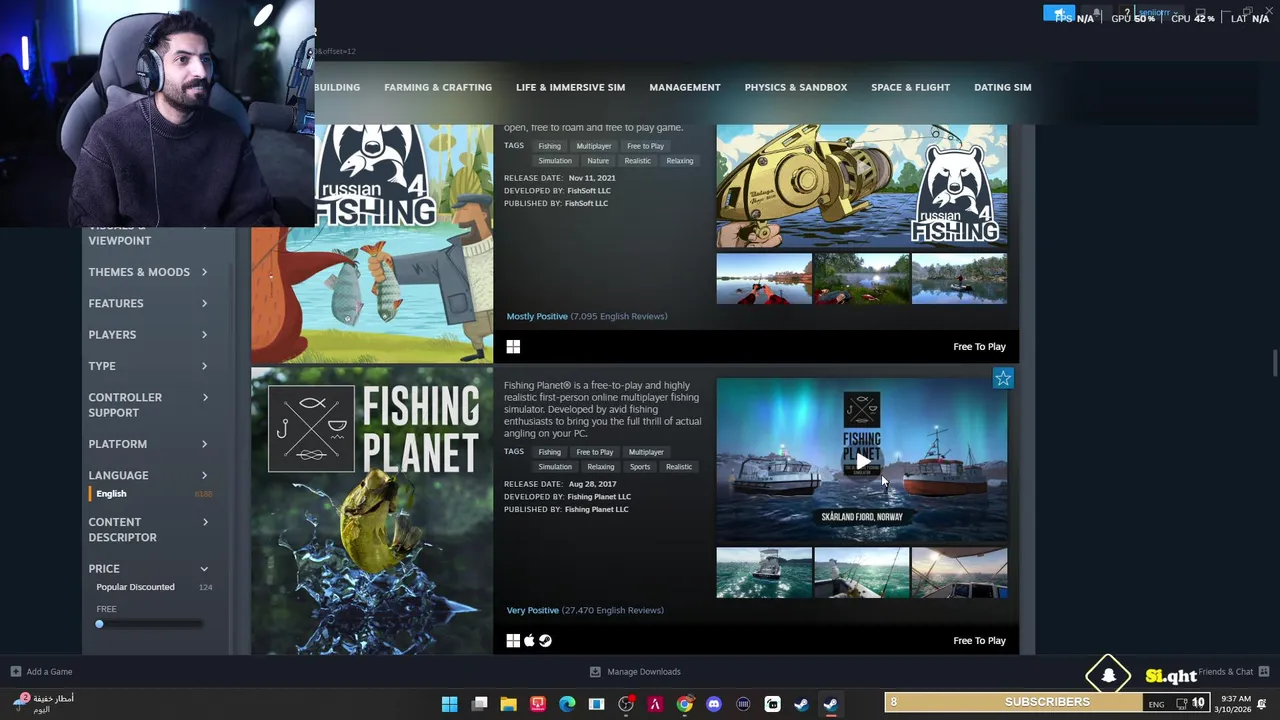The width and height of the screenshot is (1280, 720).
Task: Expand the Players filter section
Action: [148, 335]
